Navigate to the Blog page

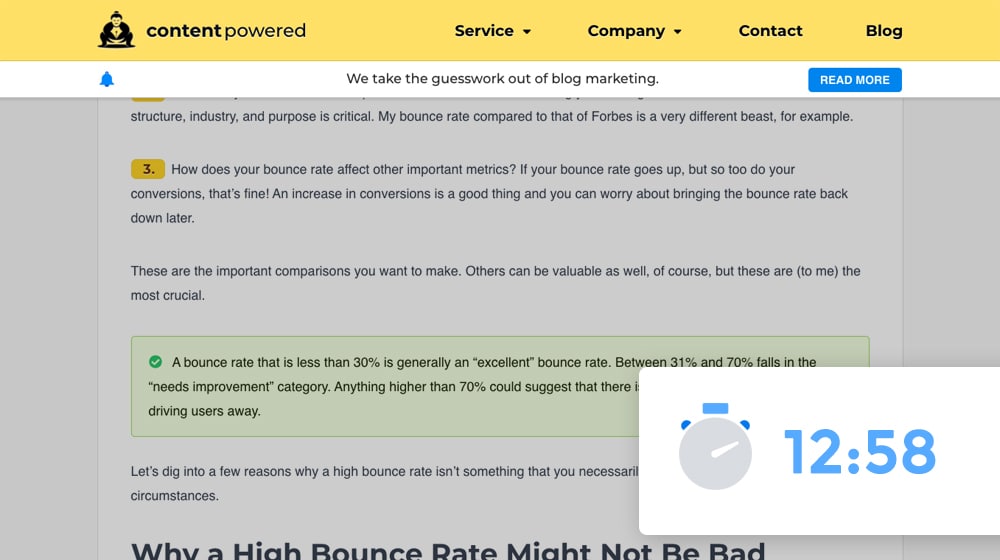[x=883, y=31]
